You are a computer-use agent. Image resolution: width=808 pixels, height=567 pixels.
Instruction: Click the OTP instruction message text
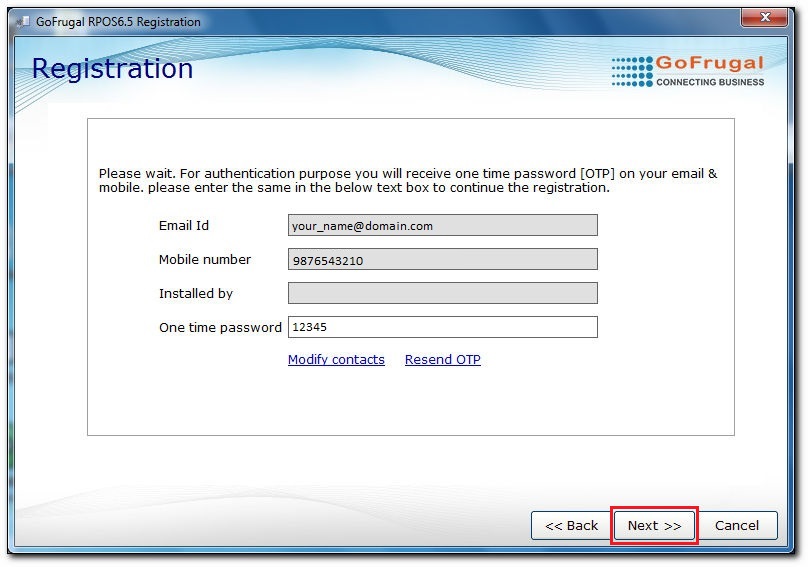(408, 180)
